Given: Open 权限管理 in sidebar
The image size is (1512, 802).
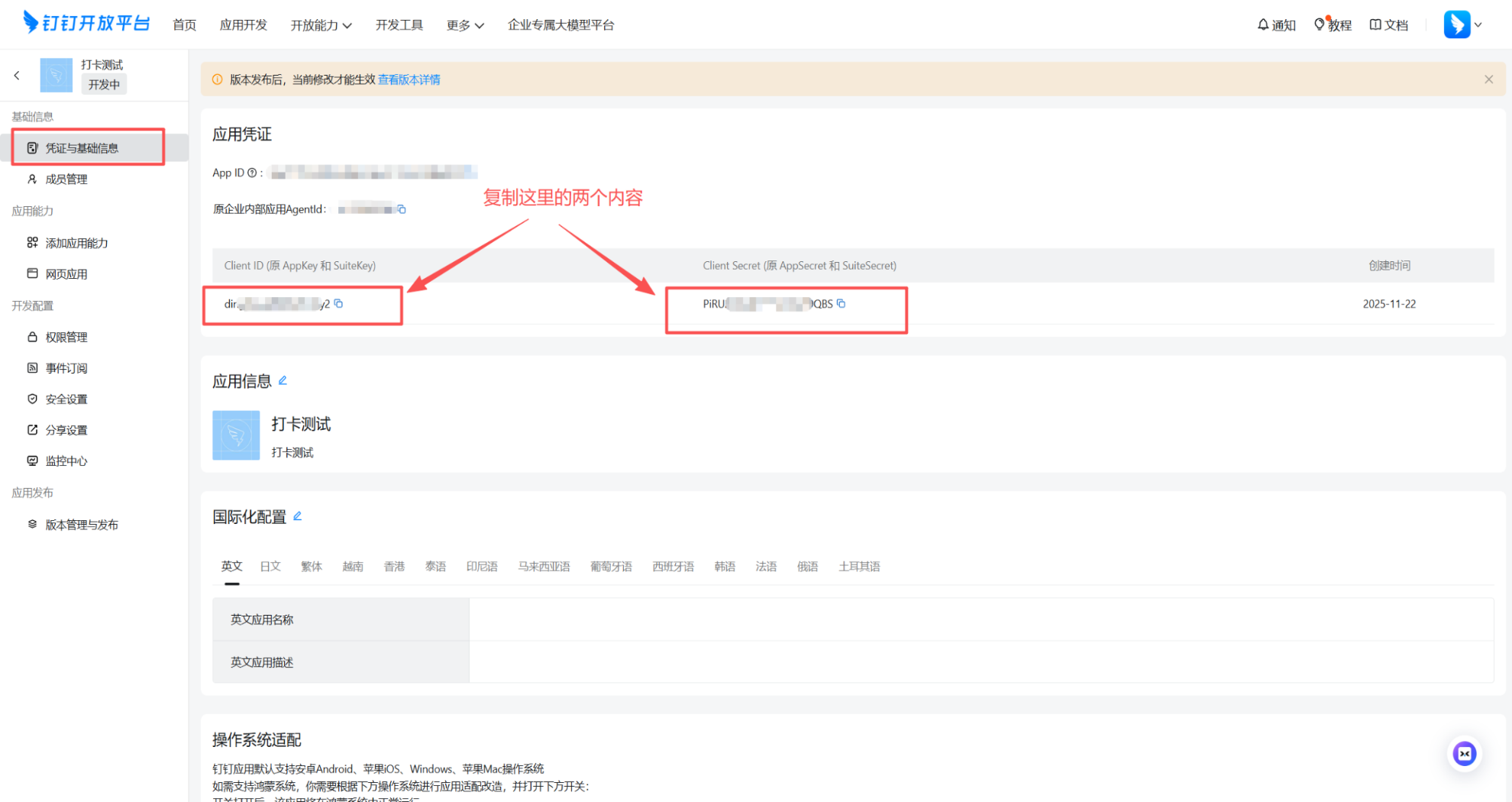Looking at the screenshot, I should pos(66,337).
